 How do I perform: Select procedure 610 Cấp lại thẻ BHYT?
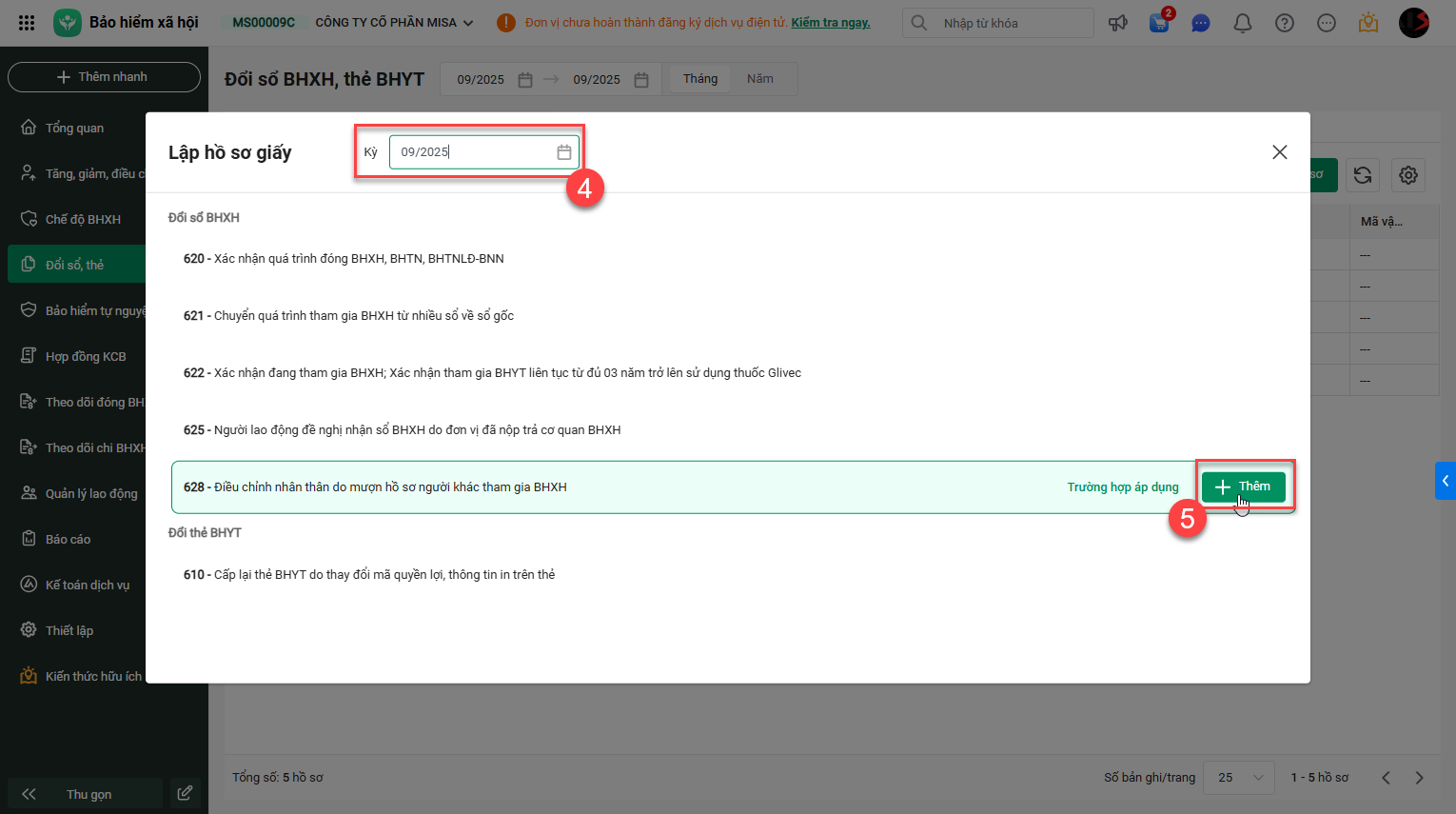point(733,575)
